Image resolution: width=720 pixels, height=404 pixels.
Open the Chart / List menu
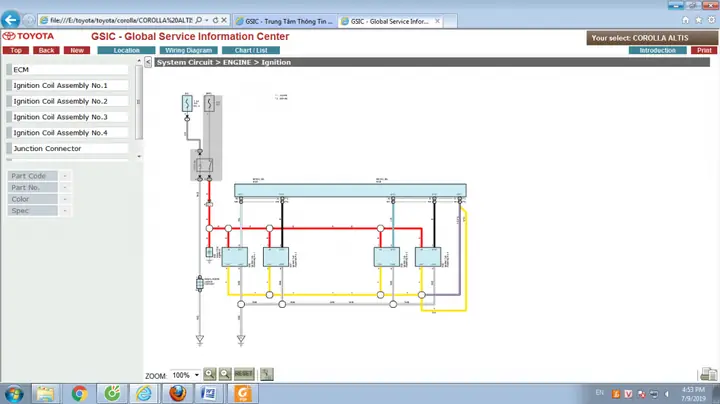pos(251,50)
